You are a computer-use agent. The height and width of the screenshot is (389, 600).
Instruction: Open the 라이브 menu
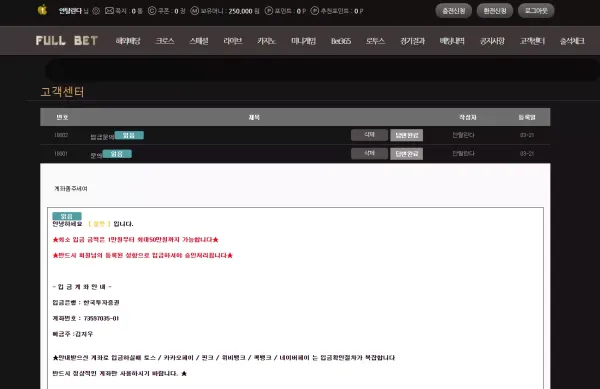coord(233,41)
